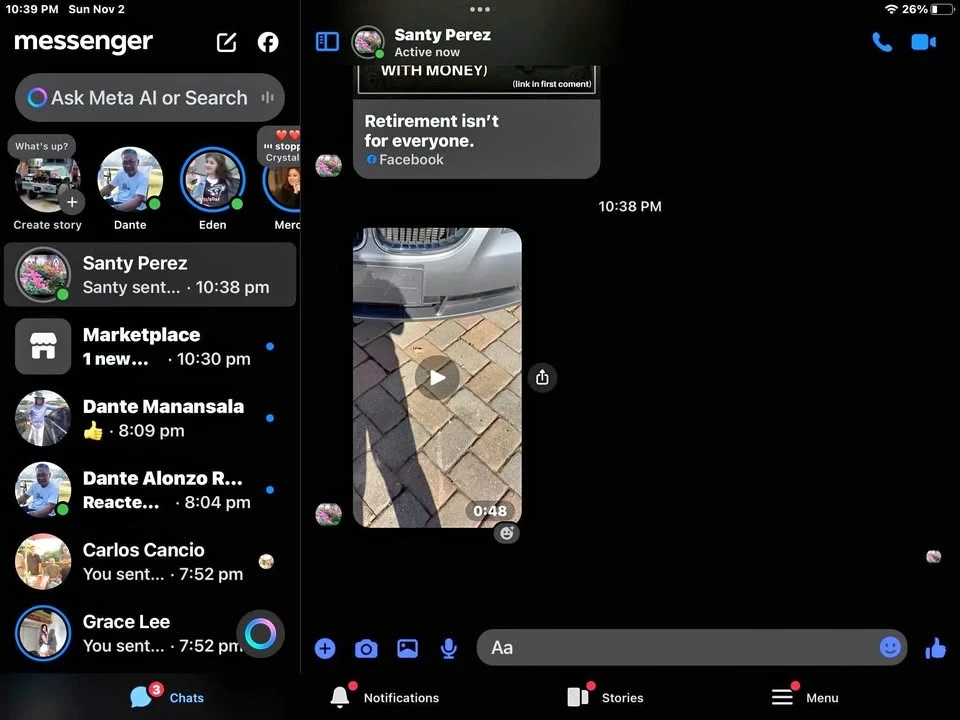
Task: Share the video using the share icon
Action: pos(542,377)
